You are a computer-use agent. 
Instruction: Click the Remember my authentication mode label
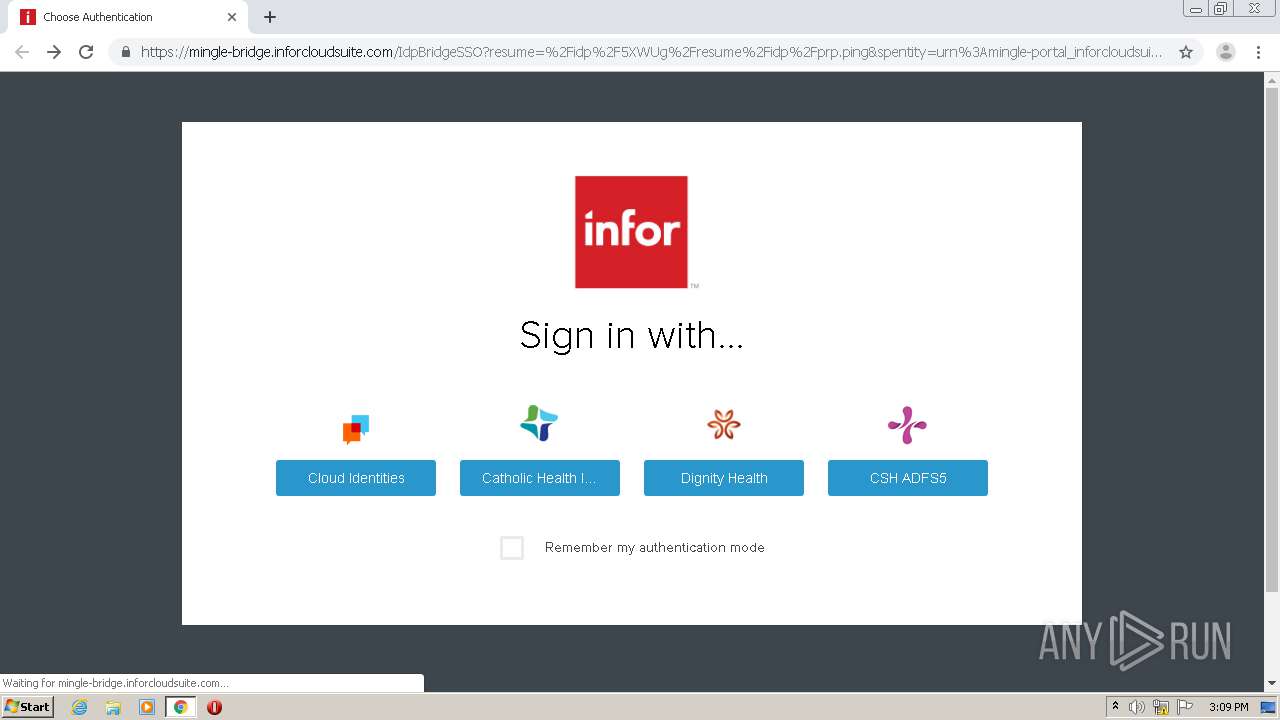(655, 548)
